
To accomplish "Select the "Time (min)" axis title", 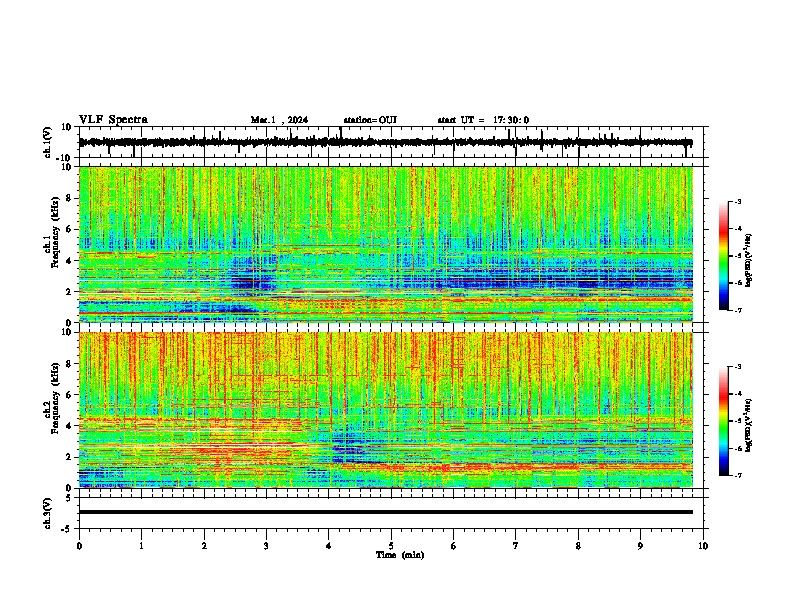I will pos(400,555).
